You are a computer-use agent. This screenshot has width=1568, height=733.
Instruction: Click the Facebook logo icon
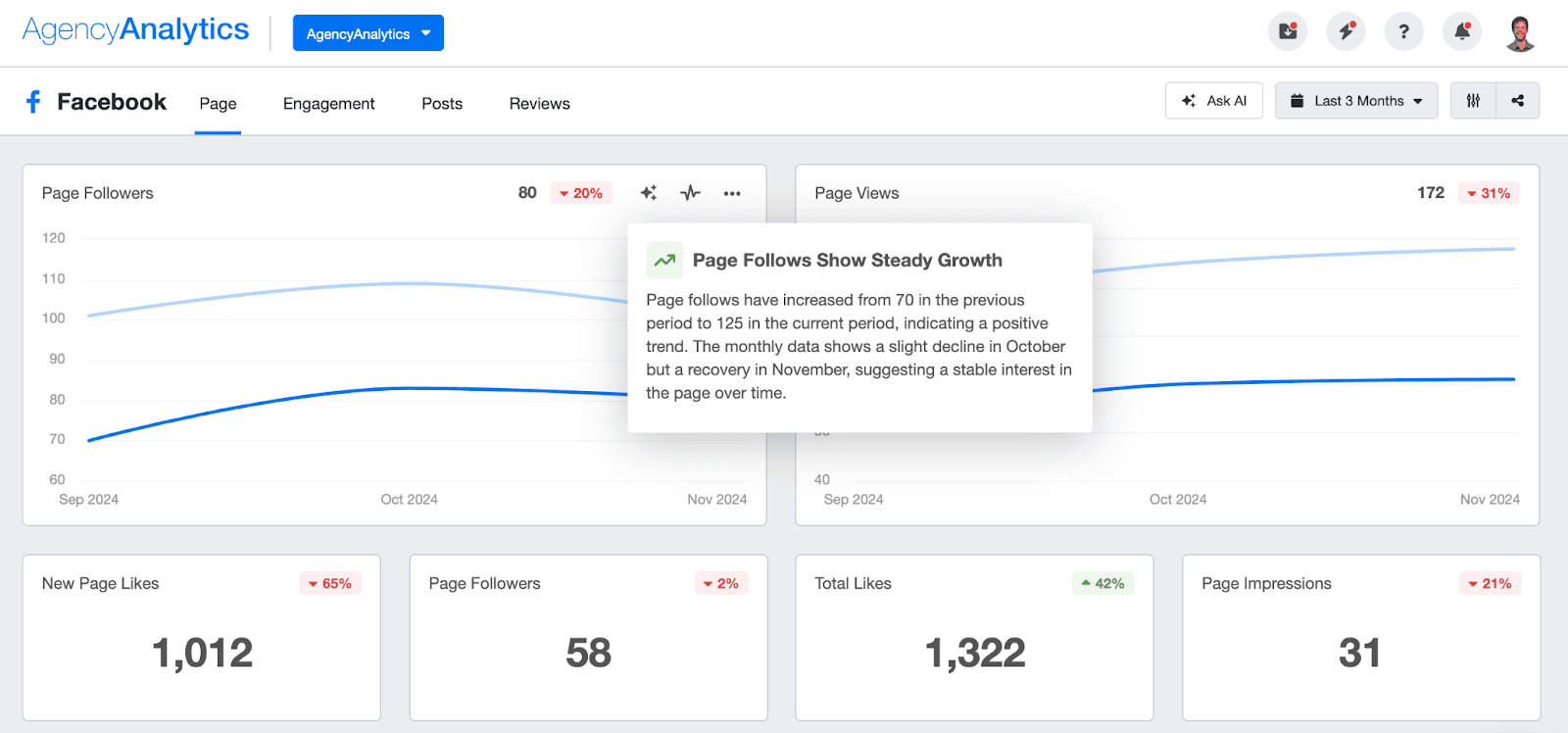tap(33, 102)
